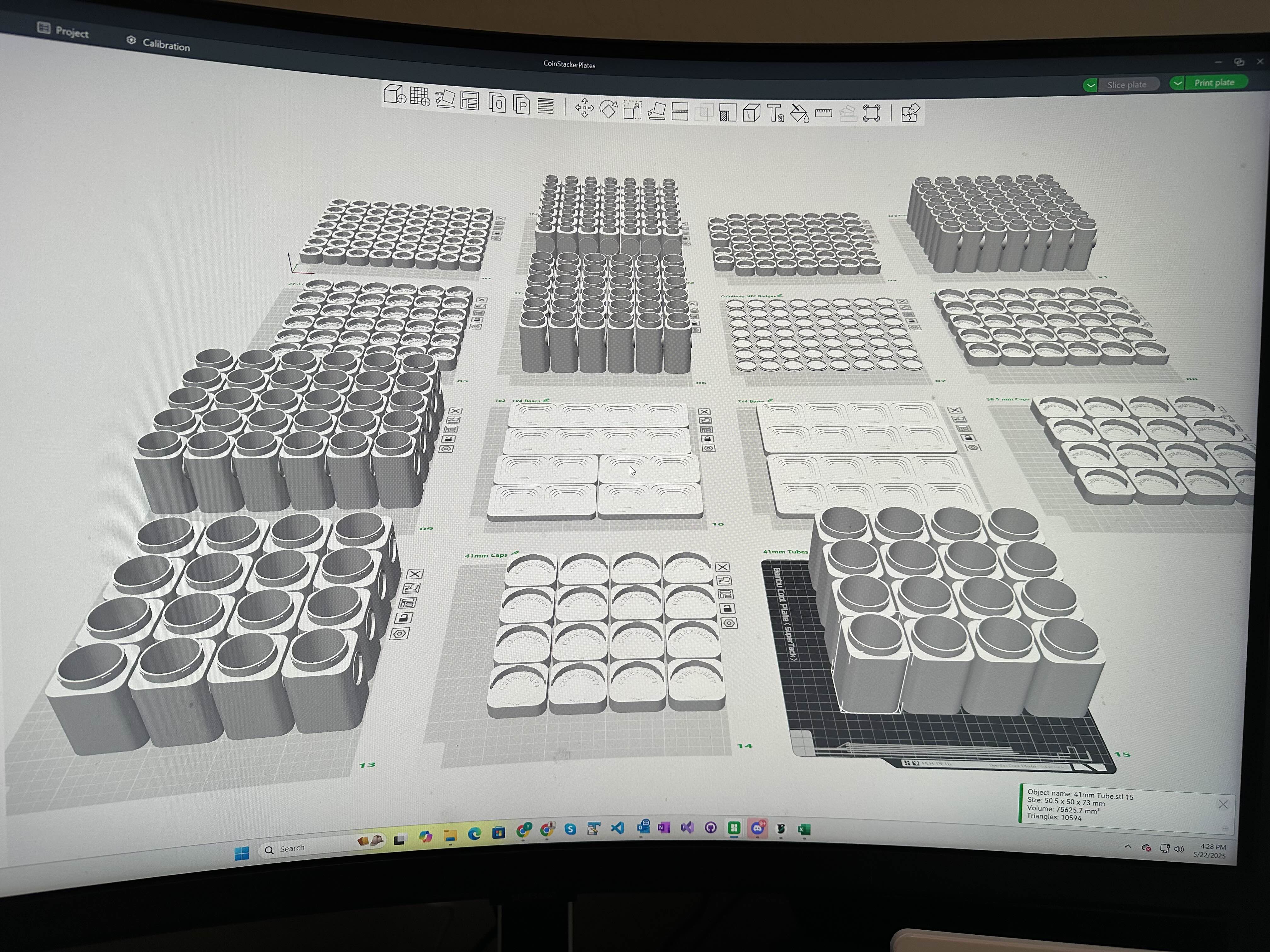The height and width of the screenshot is (952, 1270).
Task: Click the top toolbar Auto orient icon
Action: pos(445,99)
